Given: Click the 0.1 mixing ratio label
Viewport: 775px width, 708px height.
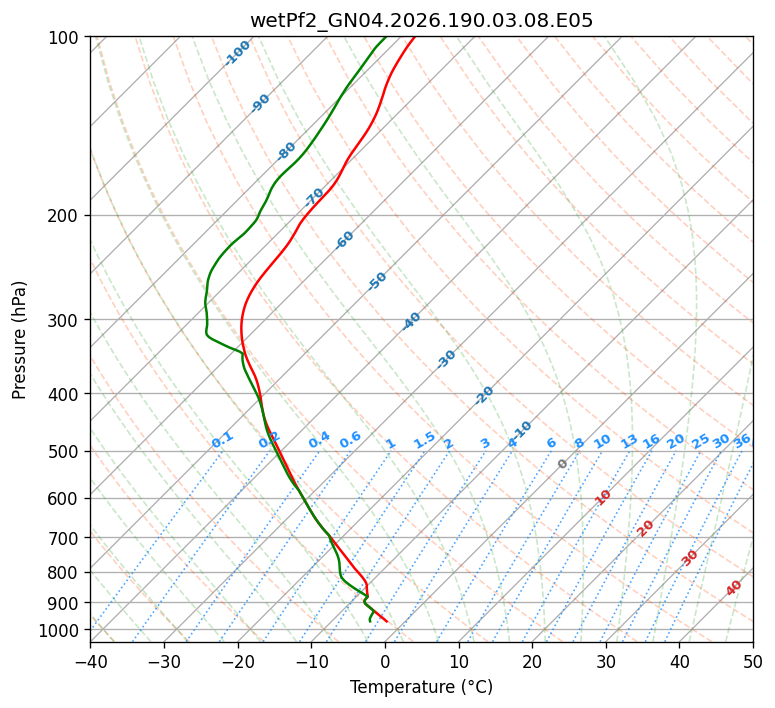Looking at the screenshot, I should (x=222, y=440).
